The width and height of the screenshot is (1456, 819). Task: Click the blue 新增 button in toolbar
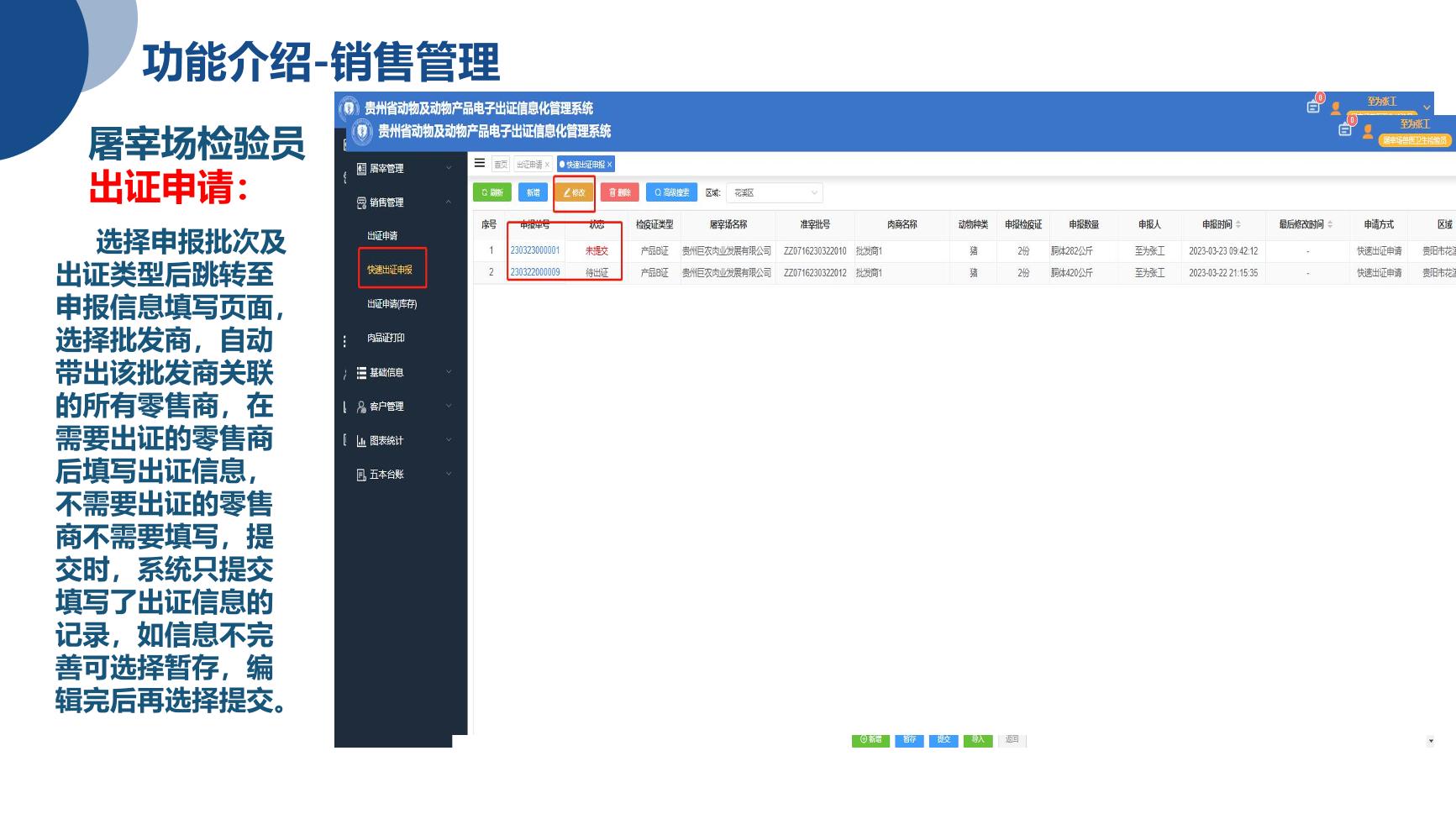coord(533,192)
